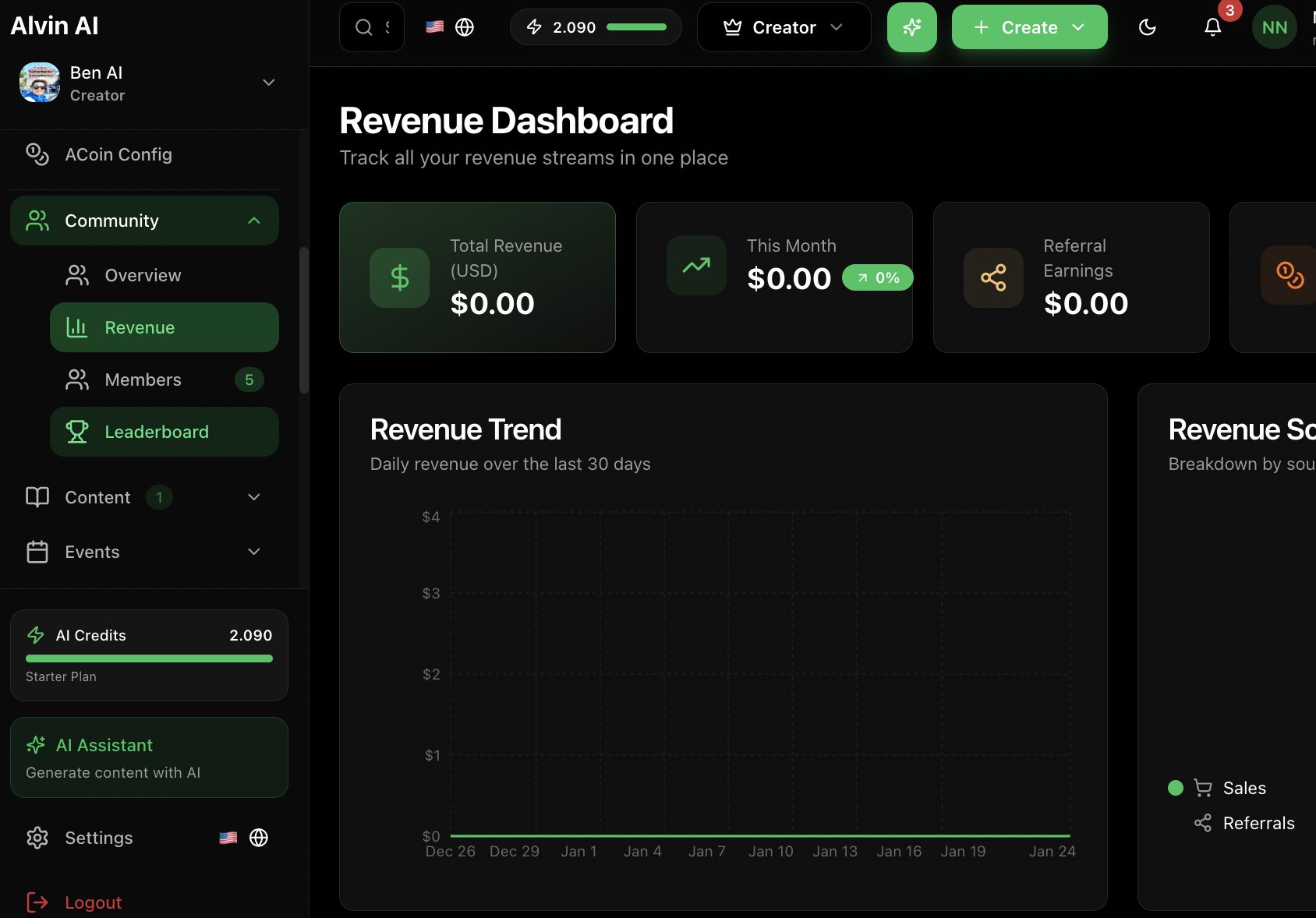Click the AI Credits progress bar in sidebar
Screen dimensions: 1316x918
[149, 658]
